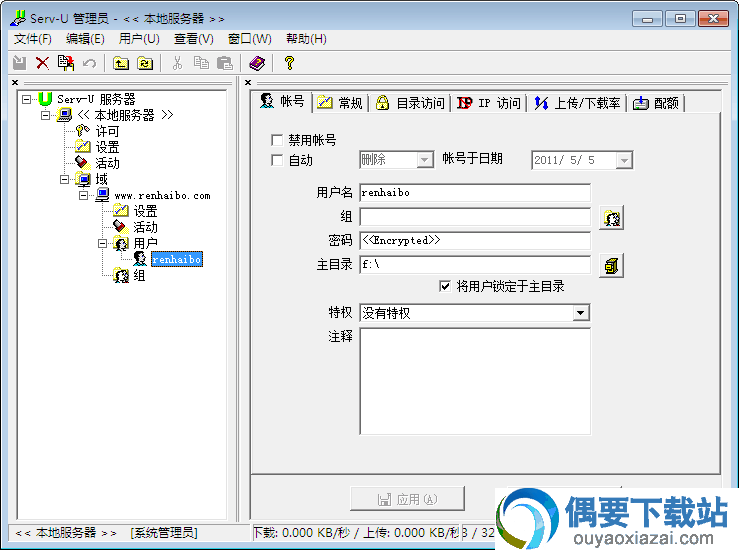Open the 编辑(E) menu
The height and width of the screenshot is (550, 739).
pyautogui.click(x=85, y=39)
